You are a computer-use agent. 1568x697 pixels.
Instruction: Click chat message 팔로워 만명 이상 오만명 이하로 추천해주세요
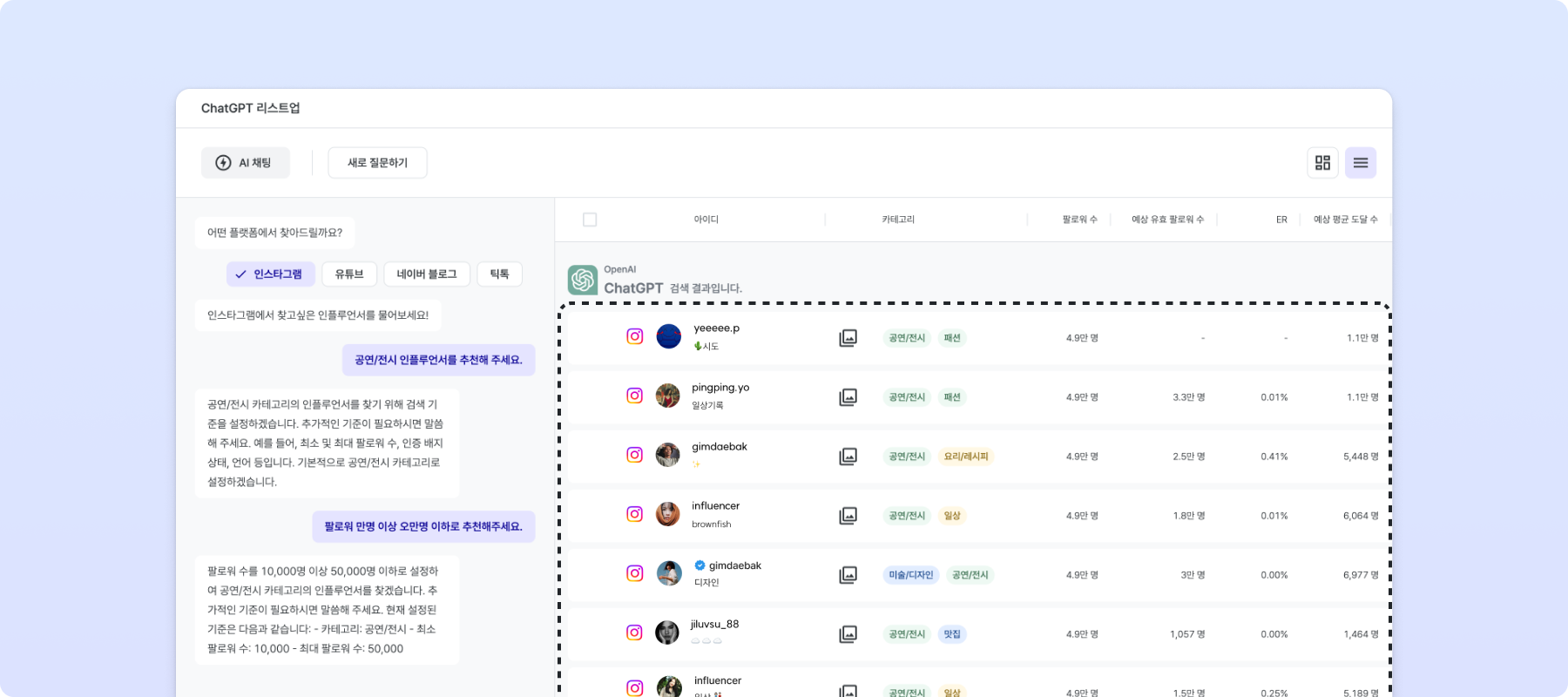[x=423, y=526]
